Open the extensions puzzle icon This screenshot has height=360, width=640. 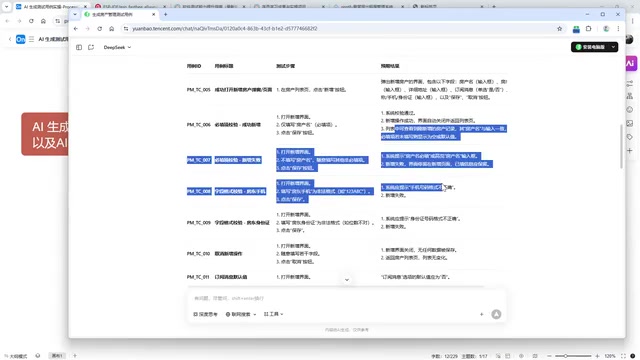pos(588,29)
